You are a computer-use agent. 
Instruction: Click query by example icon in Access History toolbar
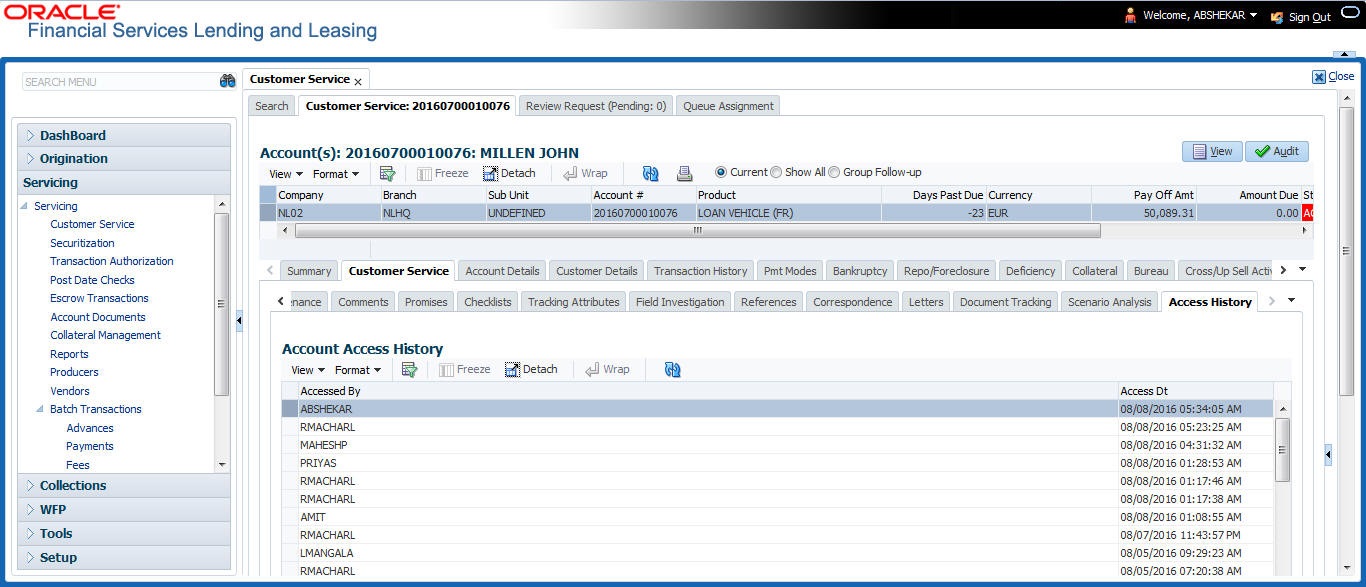409,370
